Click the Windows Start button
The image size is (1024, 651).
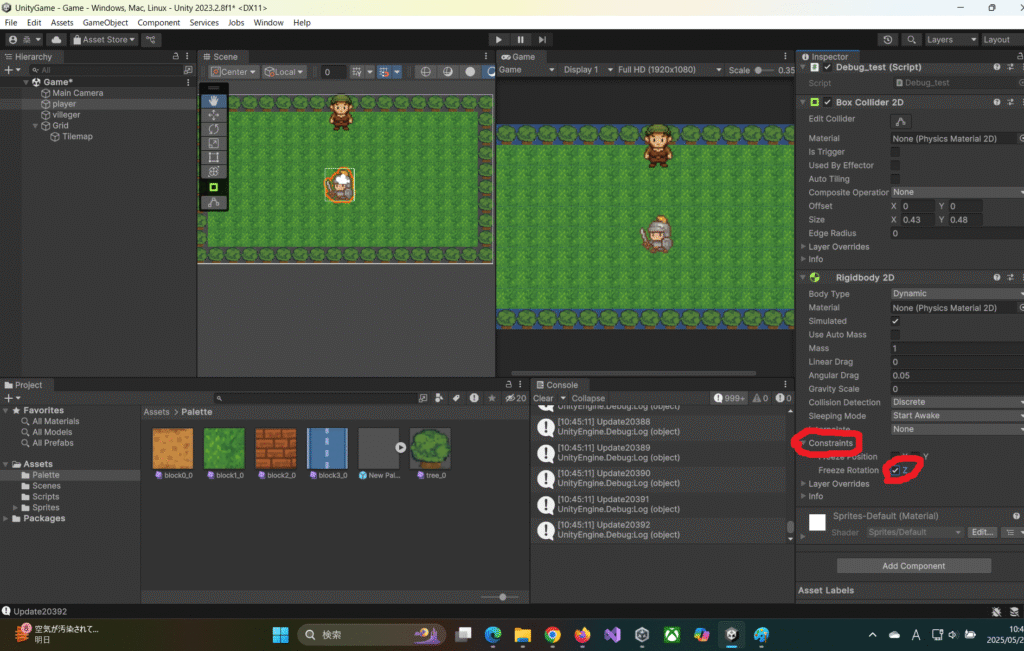click(x=281, y=634)
